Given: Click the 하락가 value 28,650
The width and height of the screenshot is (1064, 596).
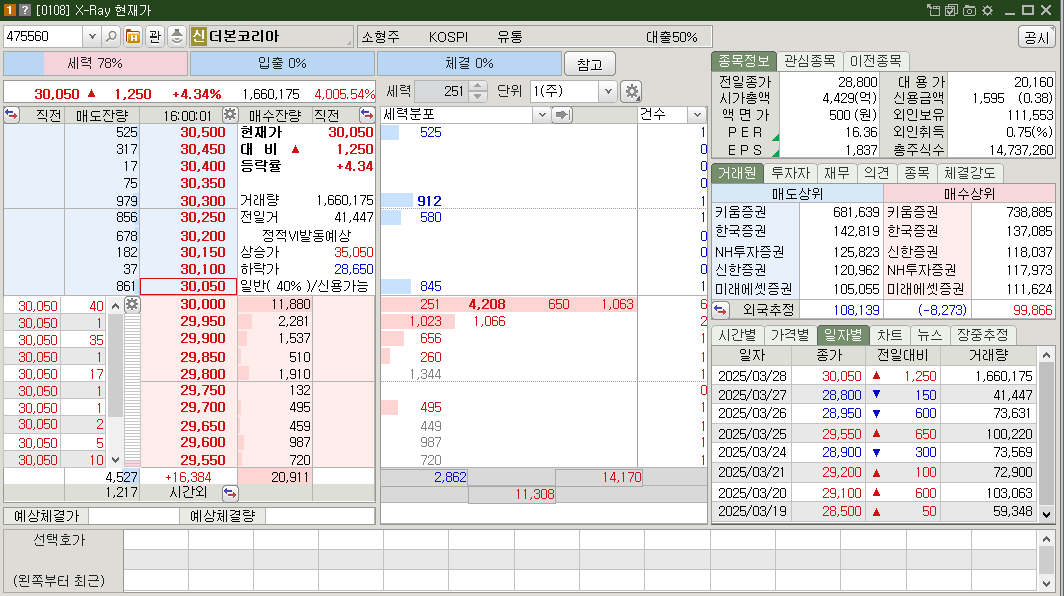Looking at the screenshot, I should [354, 269].
